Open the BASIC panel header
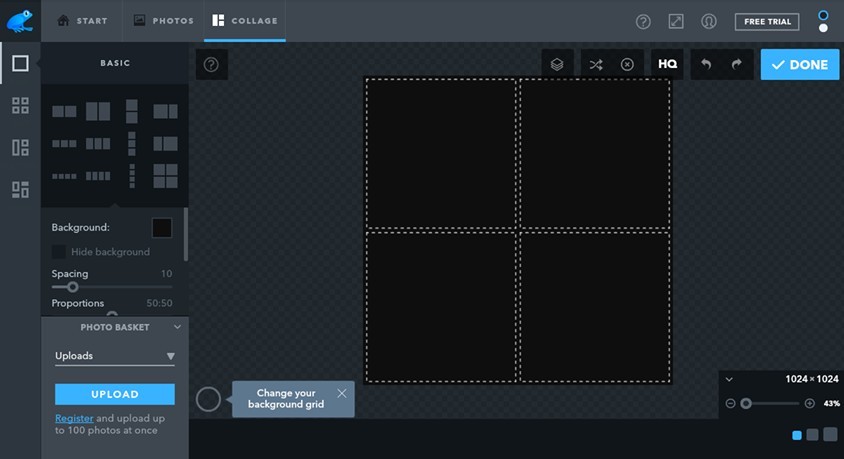The image size is (844, 459). (115, 63)
